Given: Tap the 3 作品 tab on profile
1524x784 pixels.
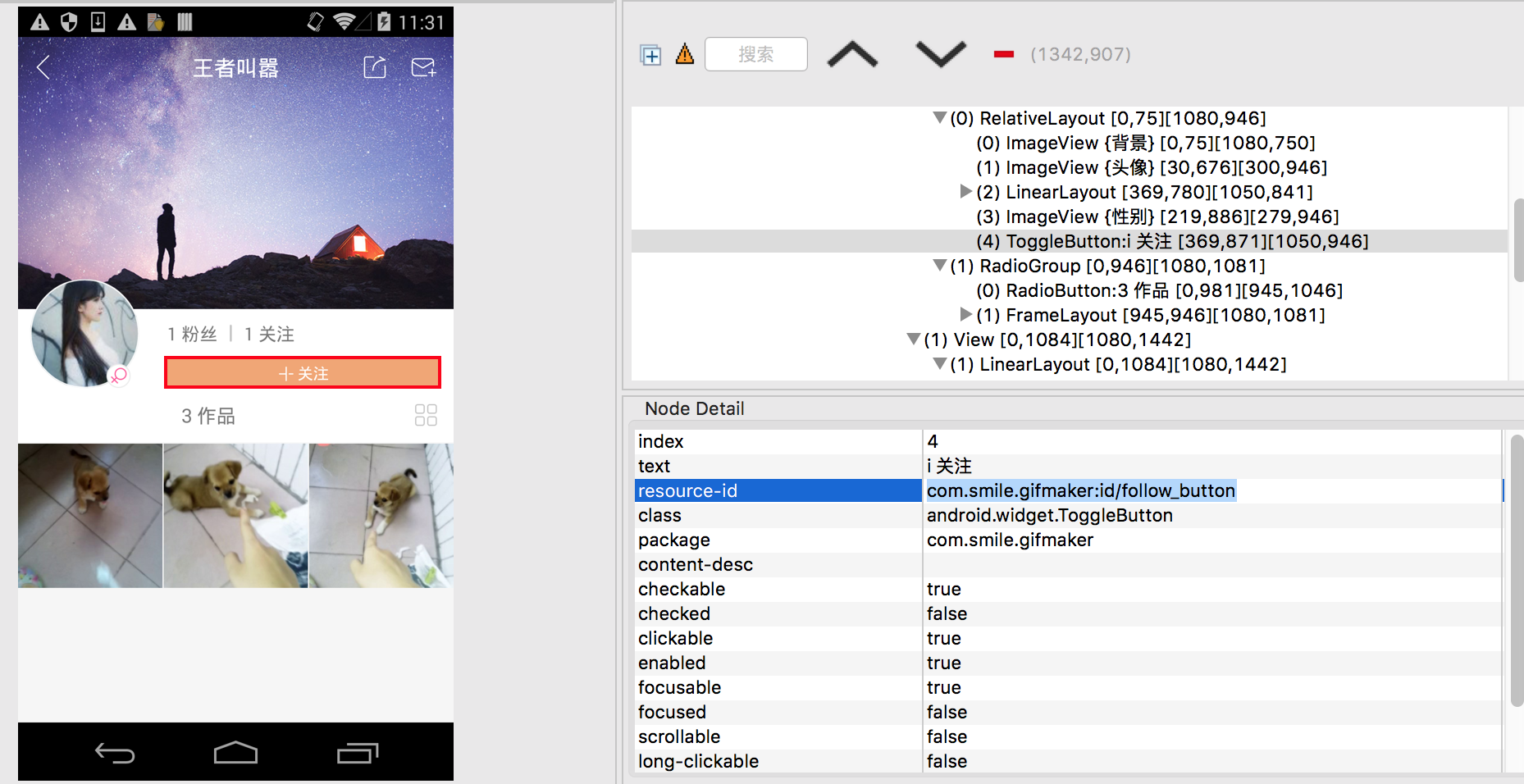Looking at the screenshot, I should tap(208, 417).
